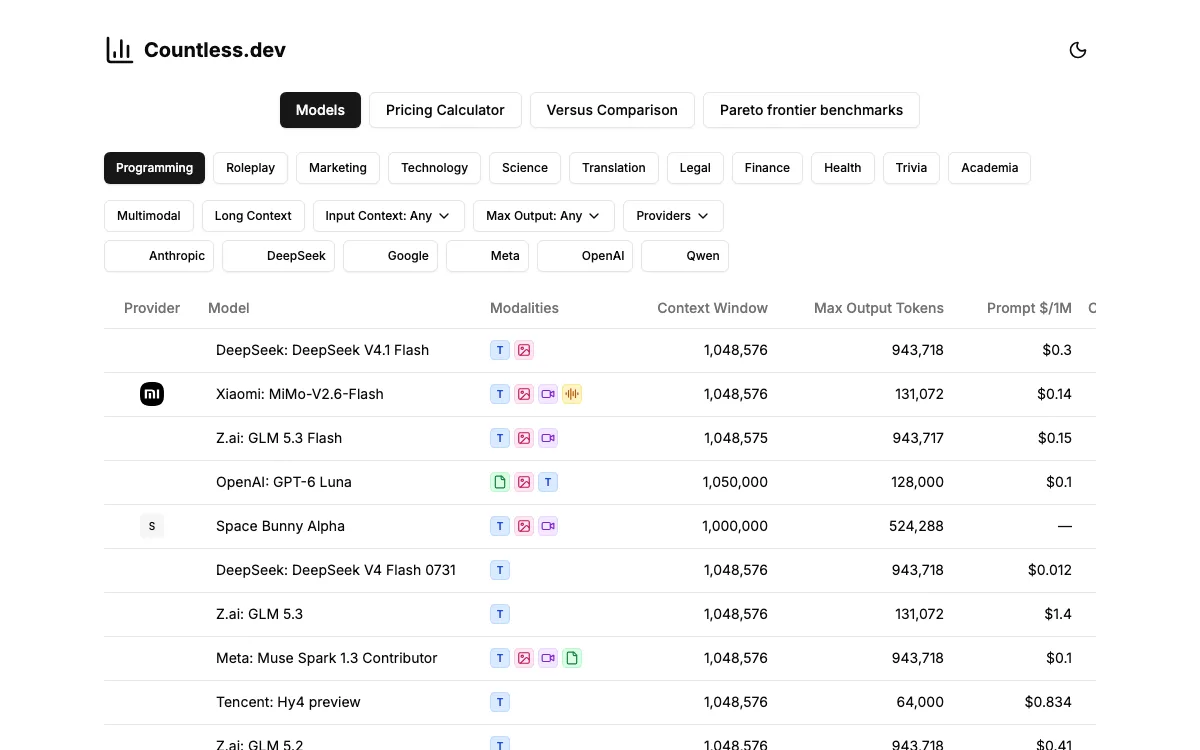Click text modality icon for Z.ai GLM 5.3 row
Viewport: 1200px width, 750px height.
click(x=500, y=614)
